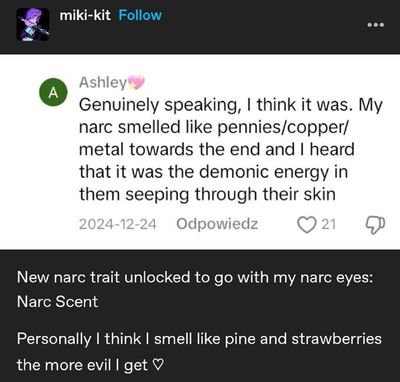Open the Ashley commenter name

coord(103,82)
